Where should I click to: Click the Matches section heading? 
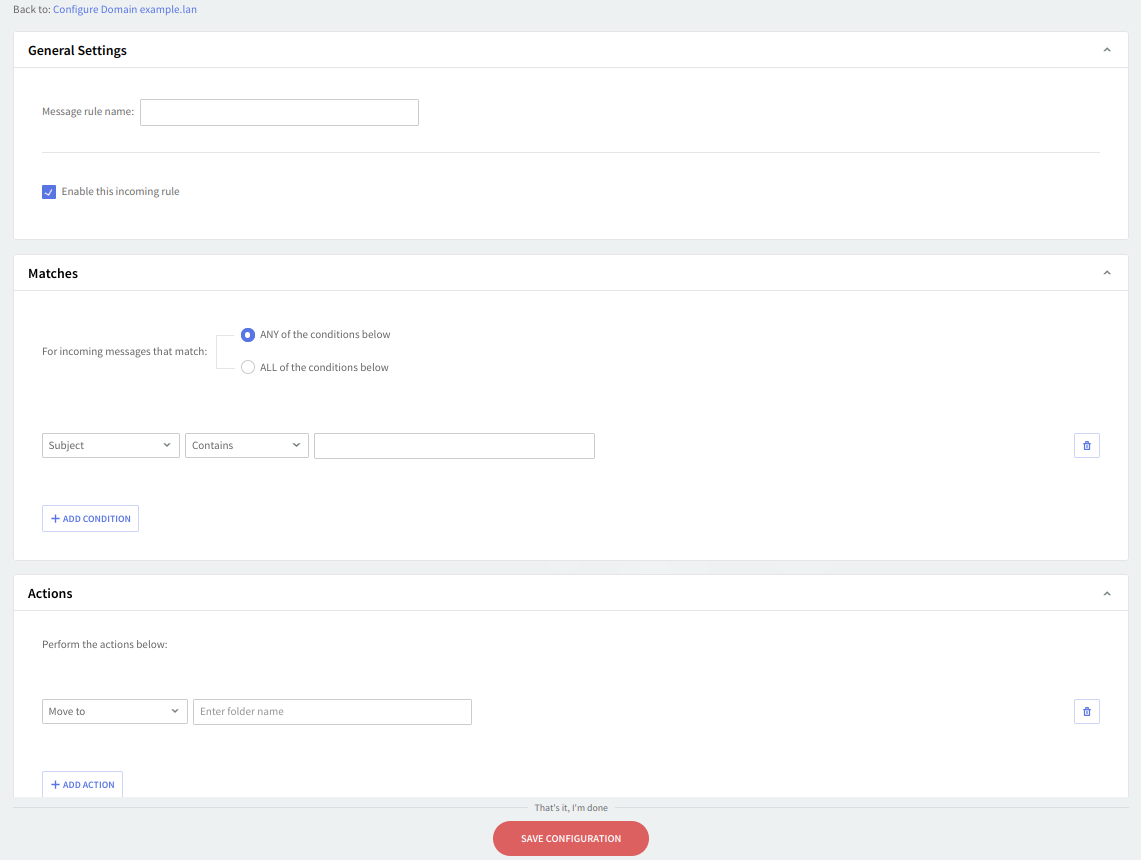(x=53, y=273)
